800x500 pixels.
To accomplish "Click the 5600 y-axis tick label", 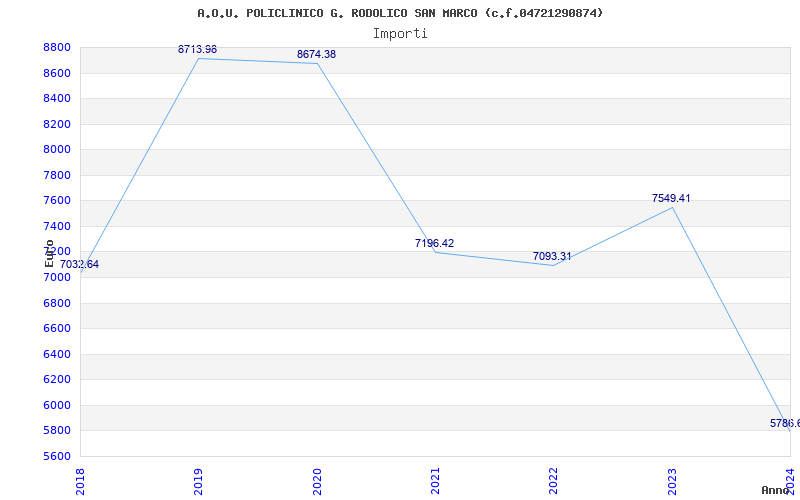I will point(57,456).
